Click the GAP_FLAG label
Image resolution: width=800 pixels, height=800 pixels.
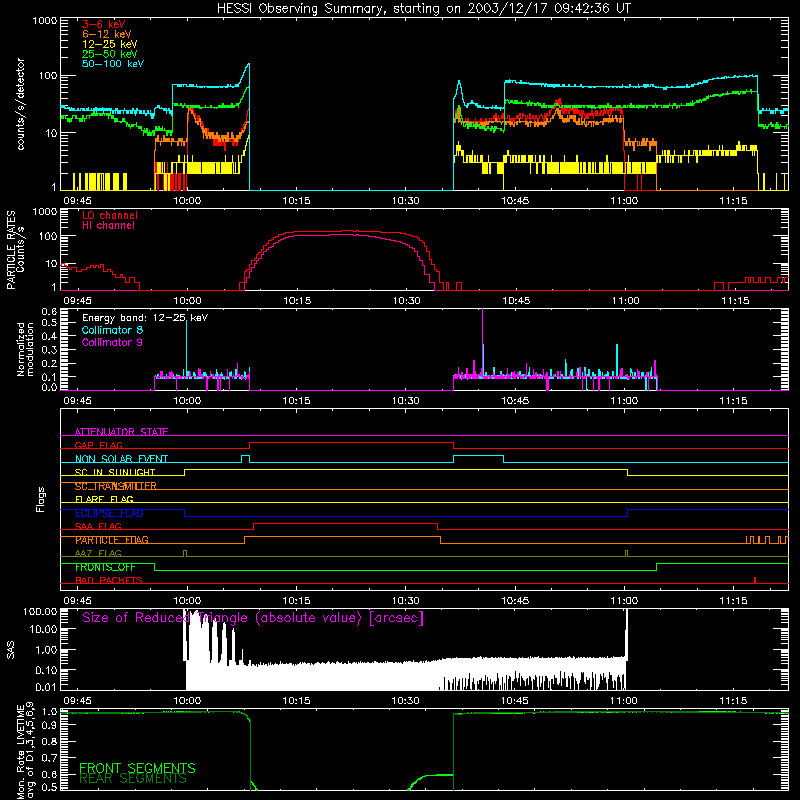(x=98, y=445)
